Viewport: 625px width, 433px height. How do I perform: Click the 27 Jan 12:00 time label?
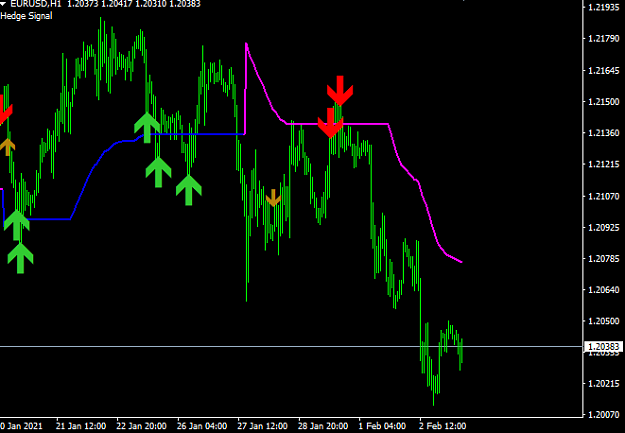[x=263, y=426]
